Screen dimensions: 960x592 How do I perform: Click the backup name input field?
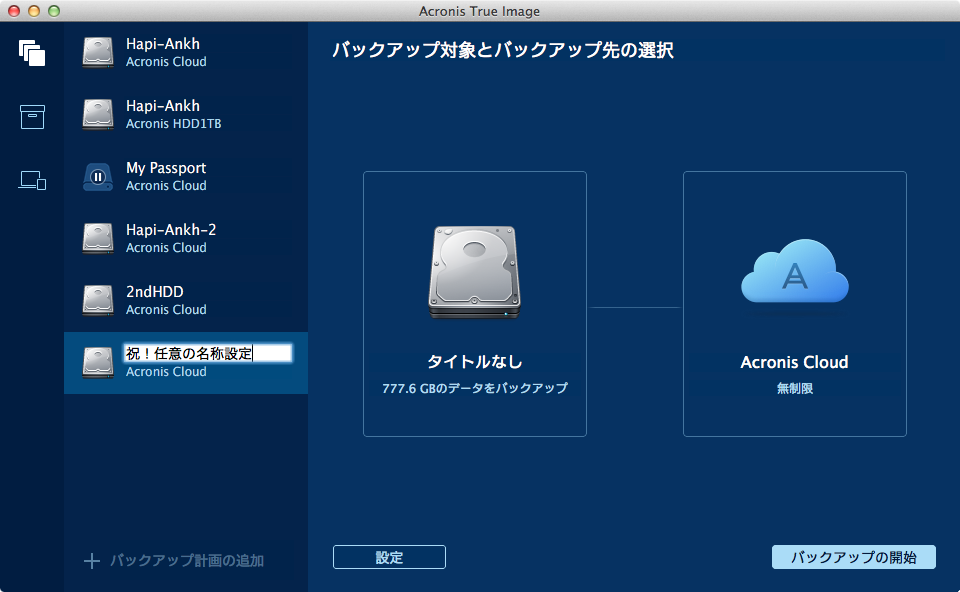(x=208, y=353)
